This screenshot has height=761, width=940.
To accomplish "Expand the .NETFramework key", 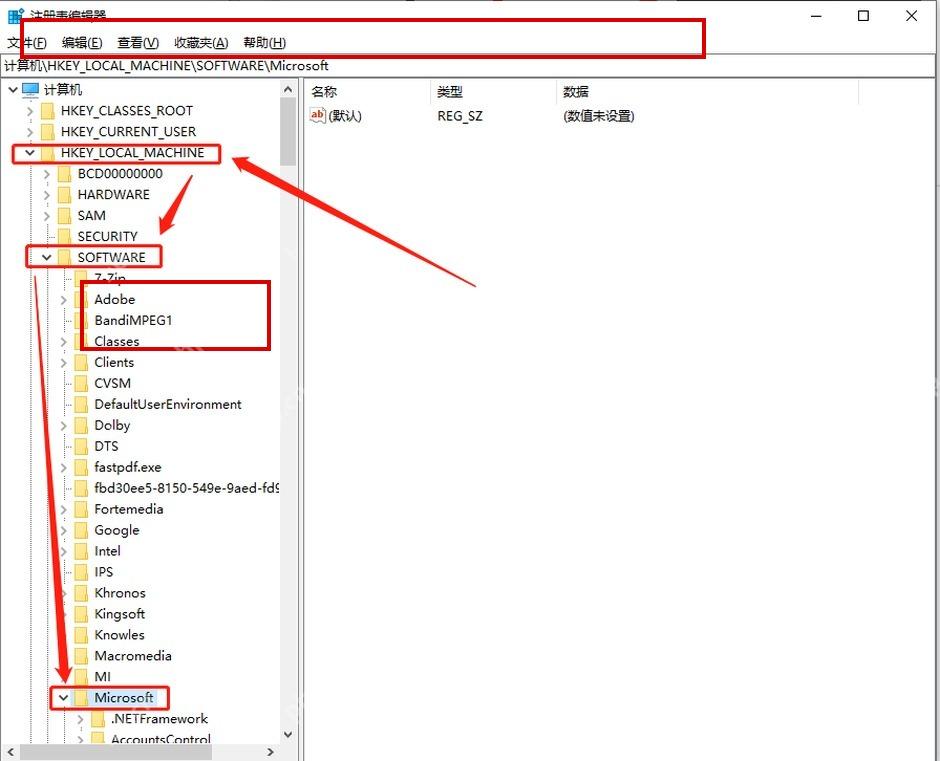I will [80, 719].
